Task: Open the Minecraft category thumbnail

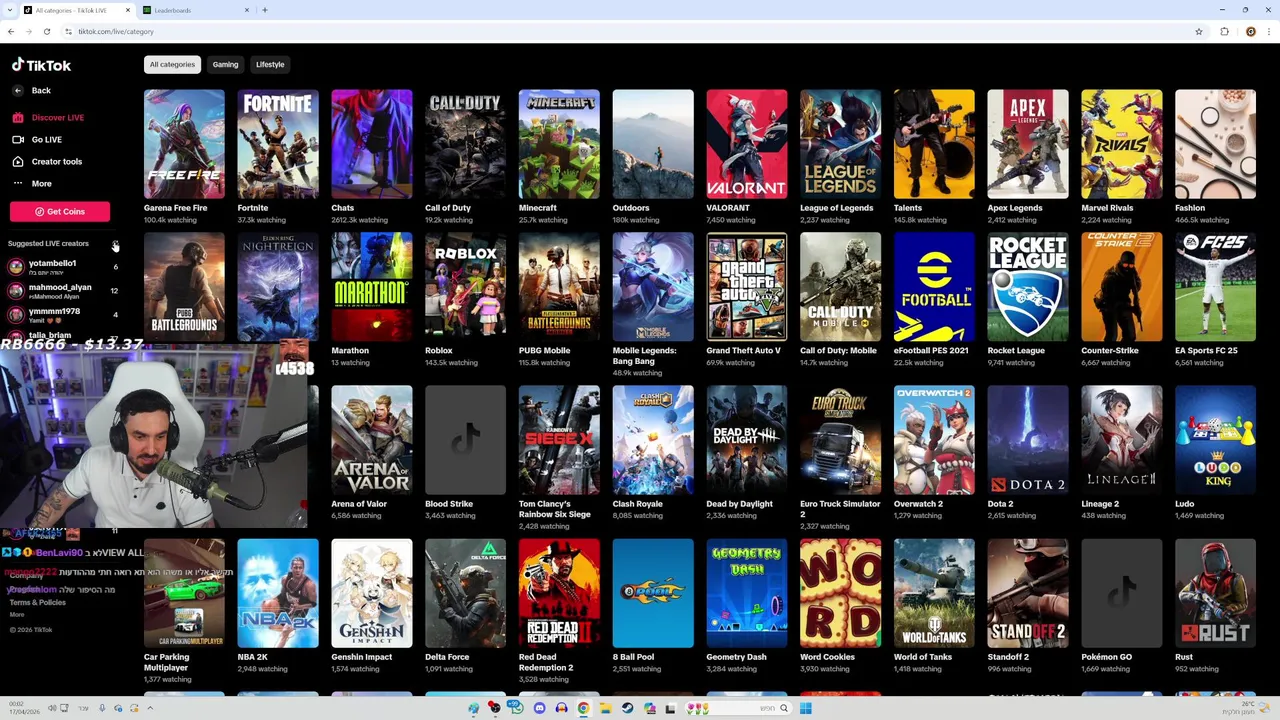Action: click(x=559, y=144)
